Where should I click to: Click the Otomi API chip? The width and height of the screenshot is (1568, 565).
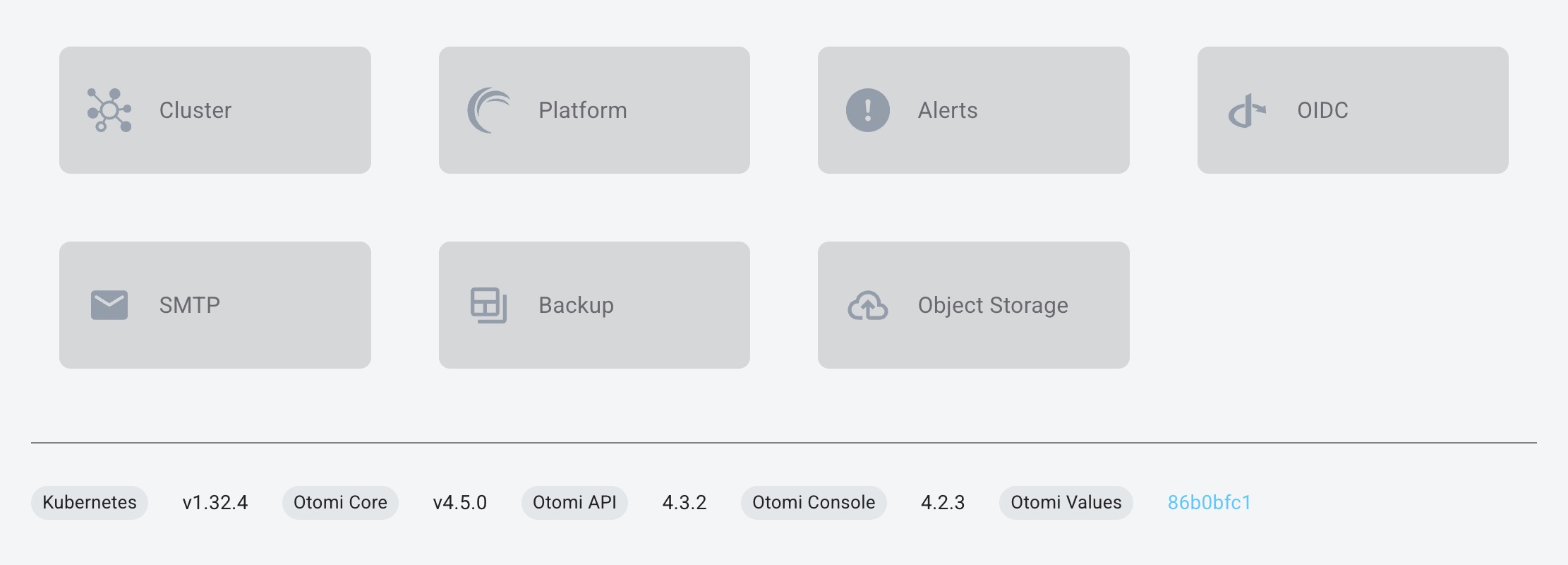tap(574, 502)
